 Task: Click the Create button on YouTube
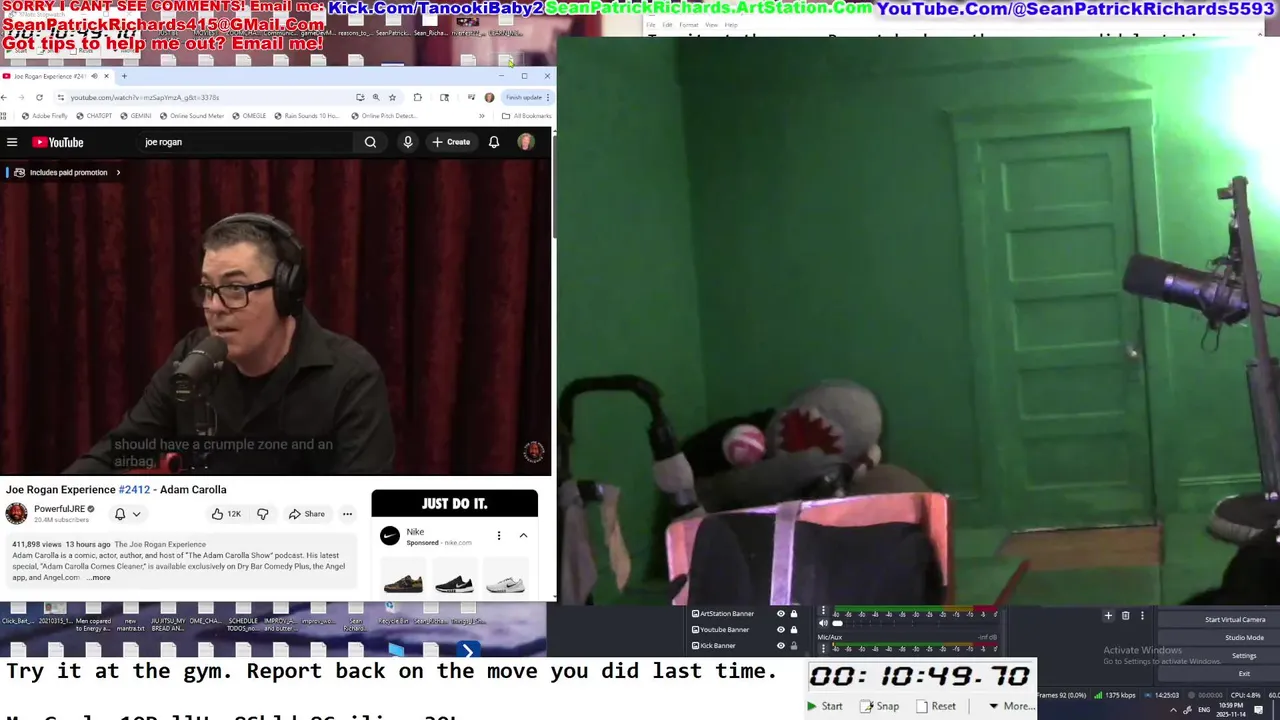coord(451,142)
